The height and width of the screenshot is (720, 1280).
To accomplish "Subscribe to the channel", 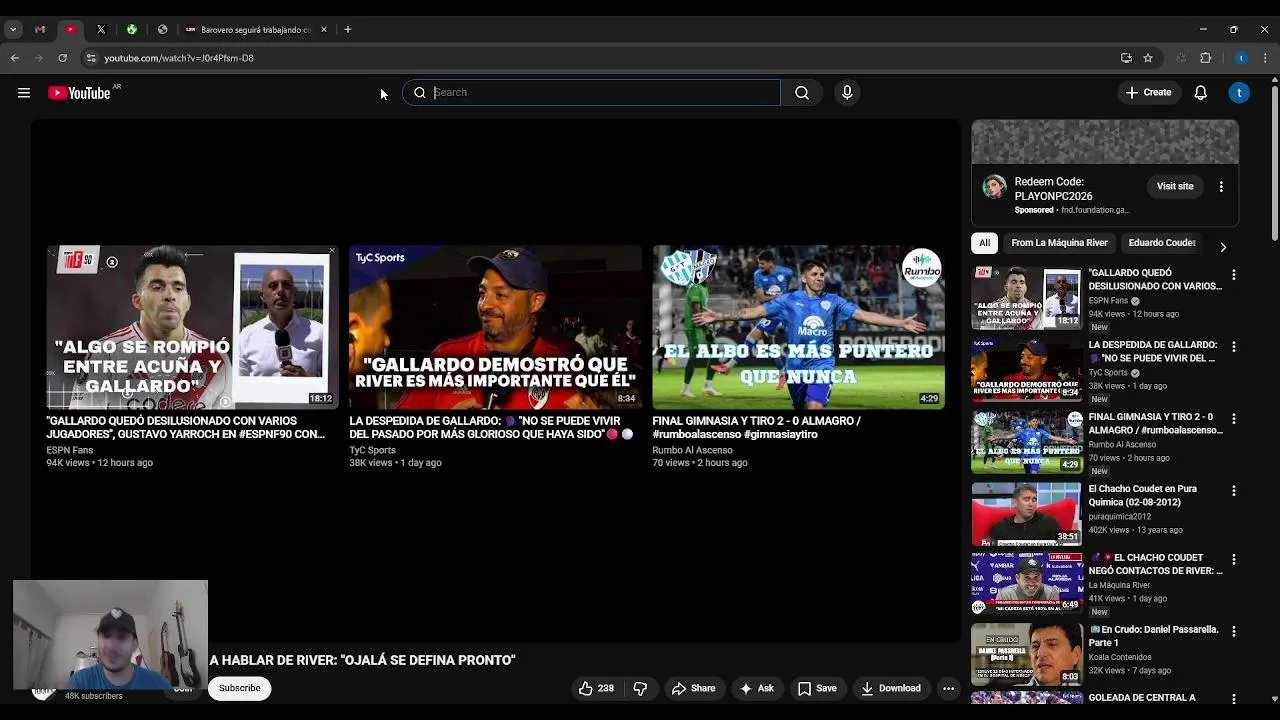I will pyautogui.click(x=239, y=688).
